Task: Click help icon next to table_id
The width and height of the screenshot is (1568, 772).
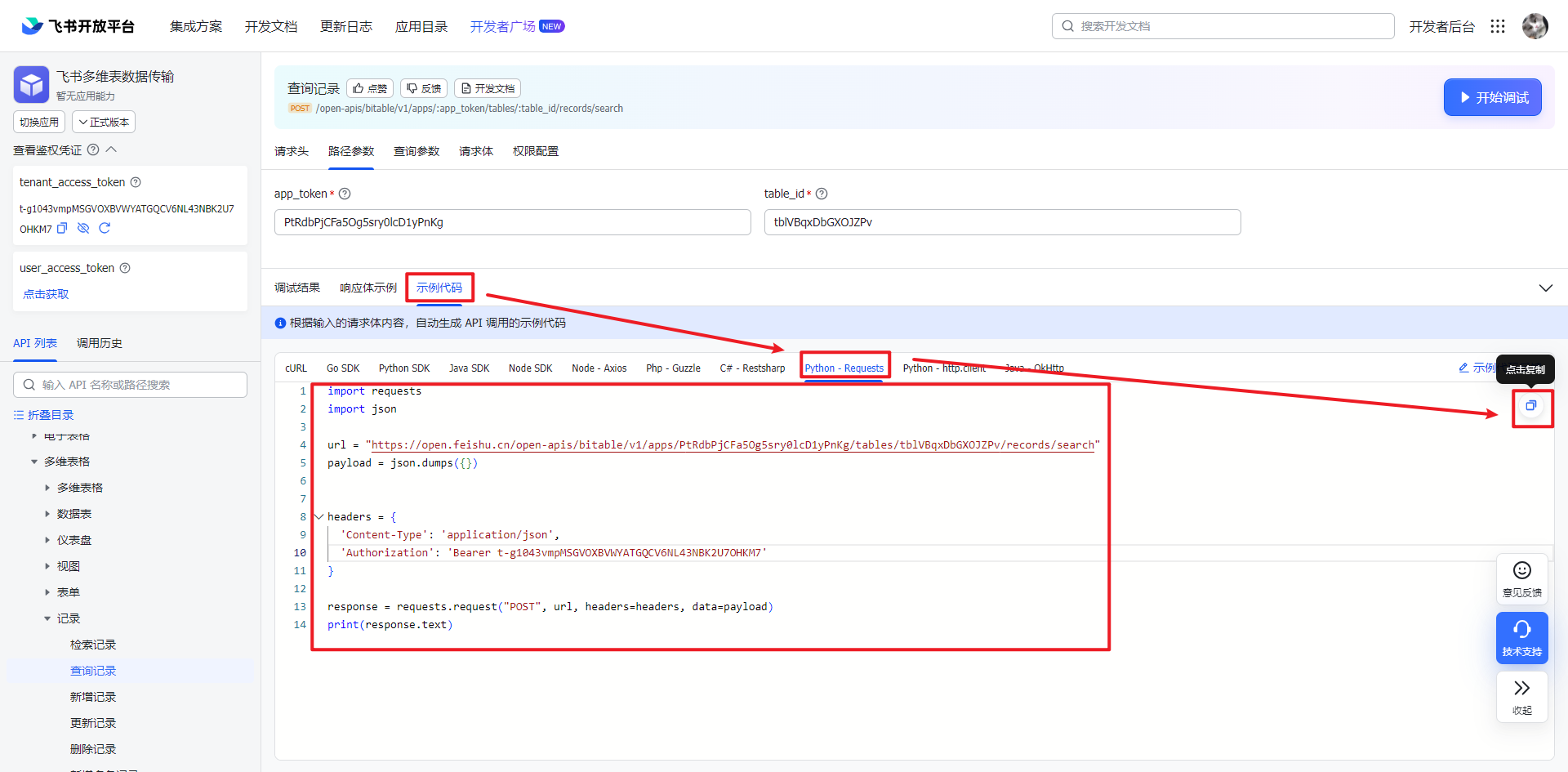Action: point(822,194)
